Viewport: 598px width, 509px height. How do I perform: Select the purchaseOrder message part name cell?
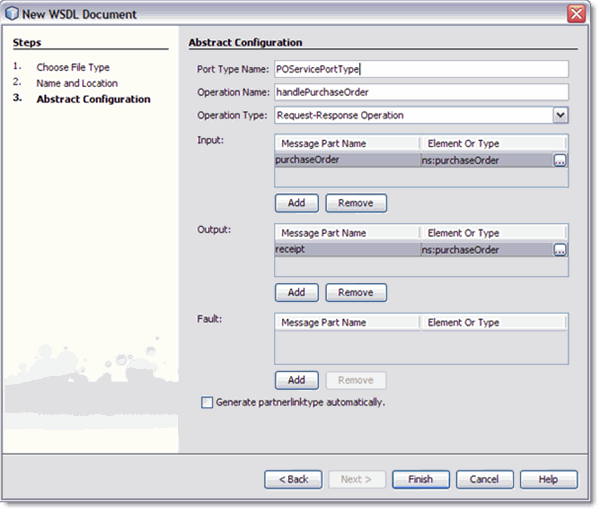click(x=347, y=160)
